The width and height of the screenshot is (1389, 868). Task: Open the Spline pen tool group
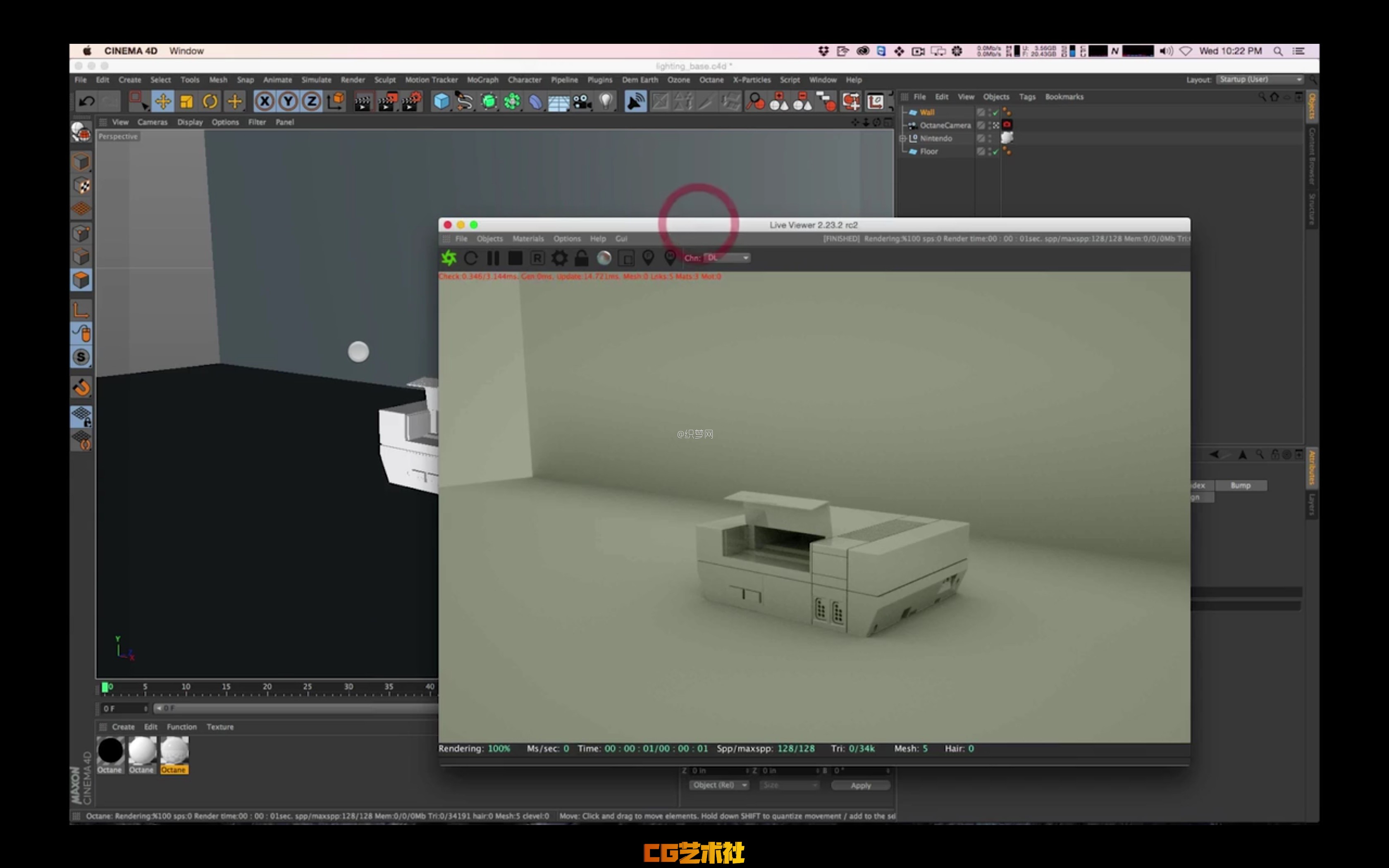click(x=464, y=102)
